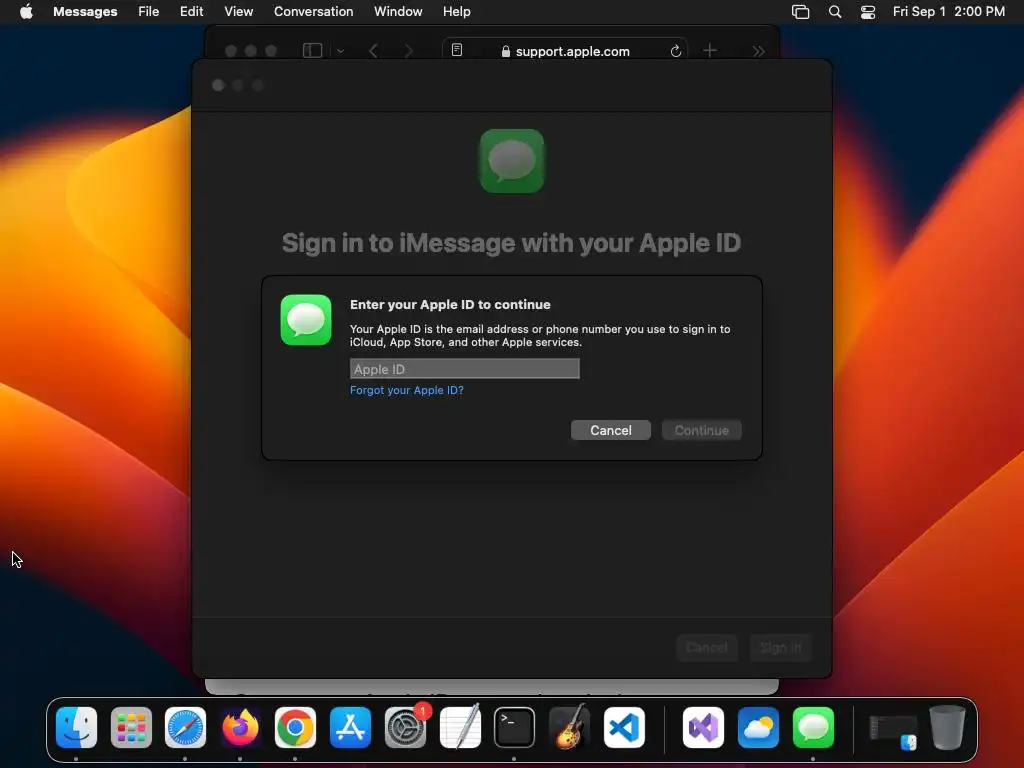Click Safari's back arrow
Screen dimensions: 1024x768
click(373, 50)
